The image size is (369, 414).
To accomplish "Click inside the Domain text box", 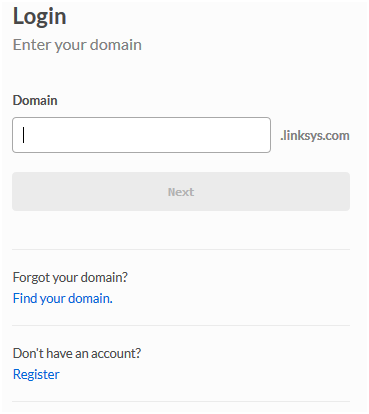I will [141, 135].
